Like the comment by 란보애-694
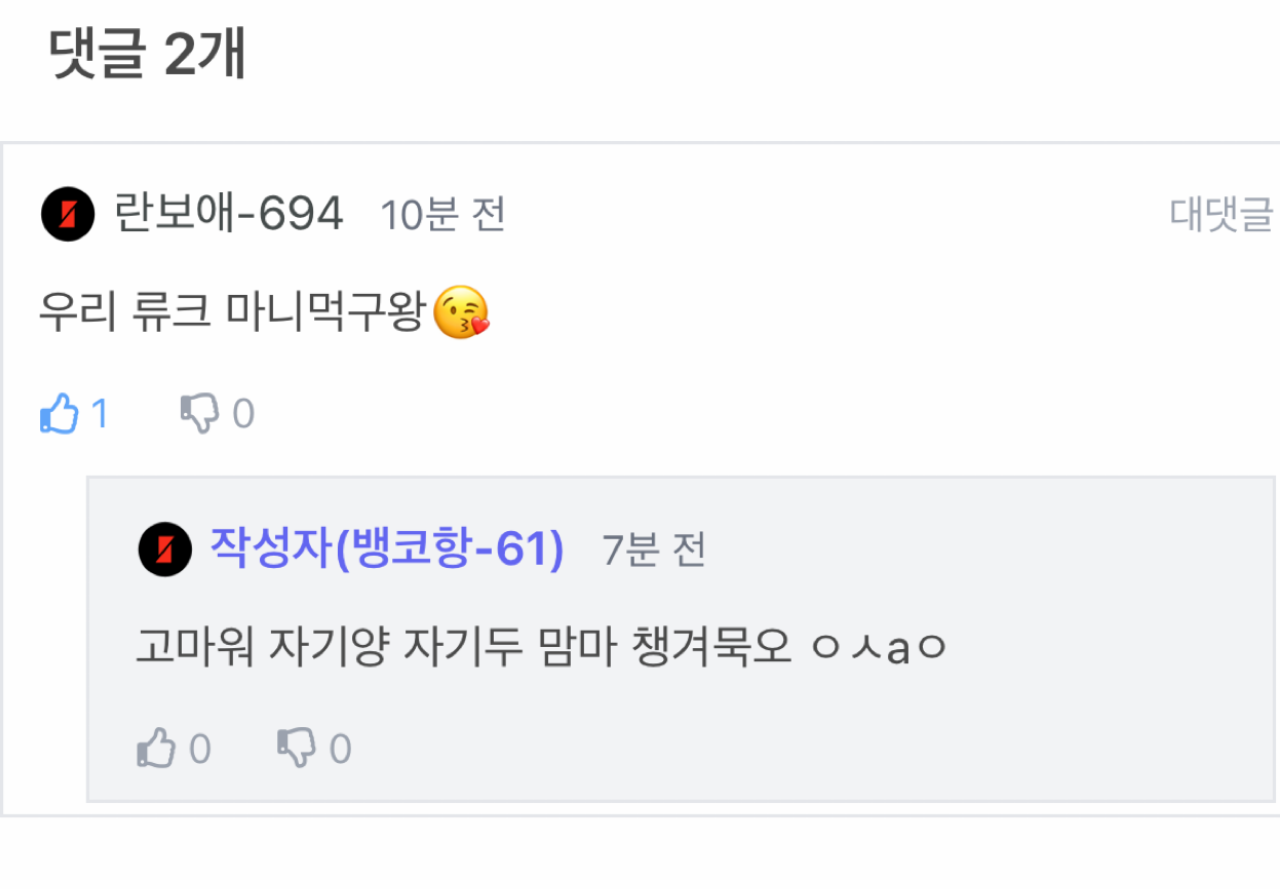Screen dimensions: 1280x889 (59, 413)
